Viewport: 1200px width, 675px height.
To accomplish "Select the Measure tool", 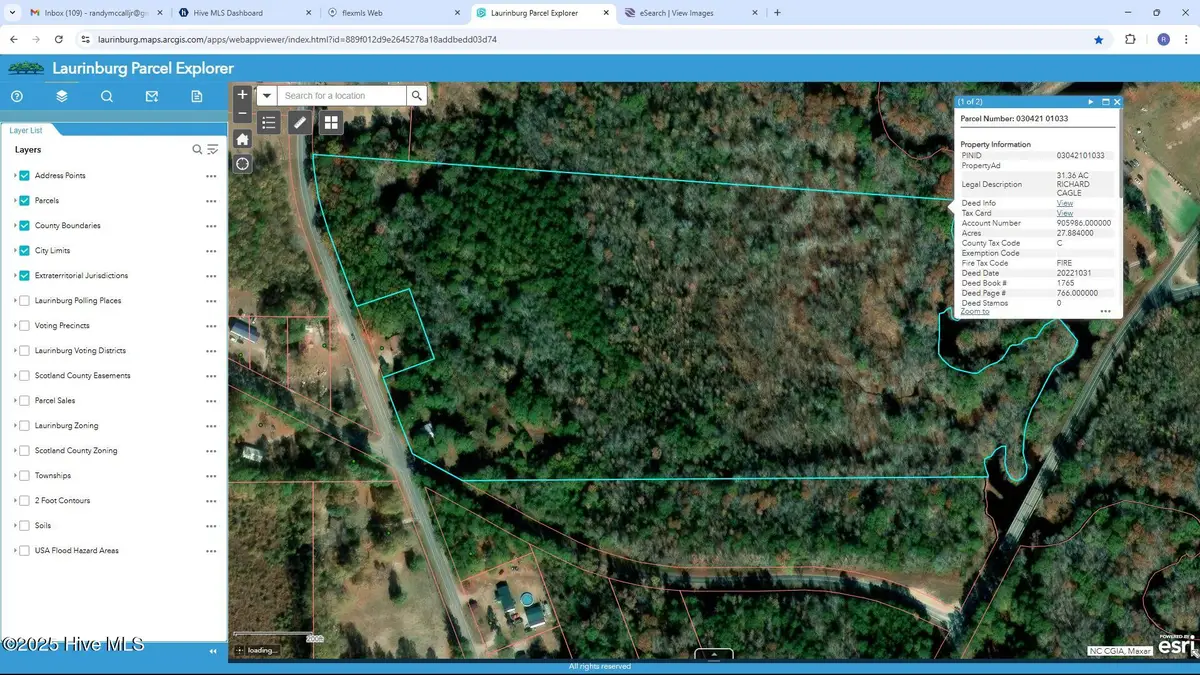I will pyautogui.click(x=299, y=122).
